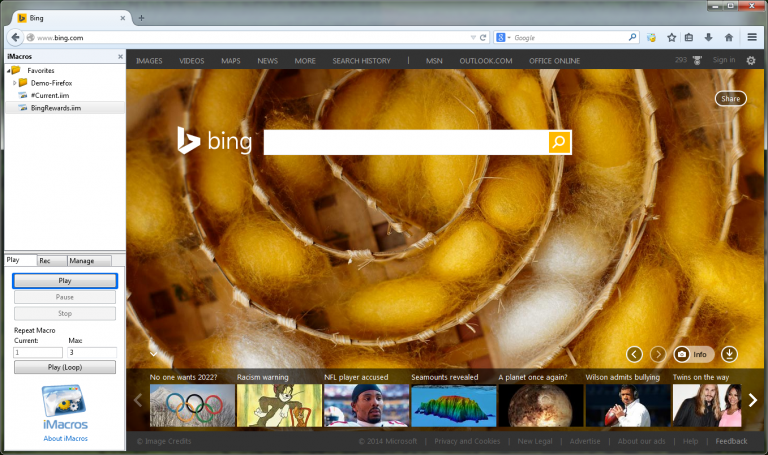The image size is (768, 455).
Task: Click the Bing search text box
Action: (x=406, y=142)
